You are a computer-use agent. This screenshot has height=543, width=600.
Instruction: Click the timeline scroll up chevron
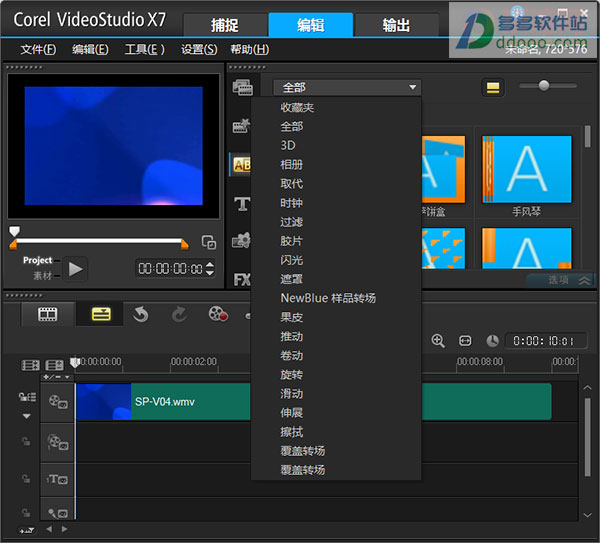(587, 388)
